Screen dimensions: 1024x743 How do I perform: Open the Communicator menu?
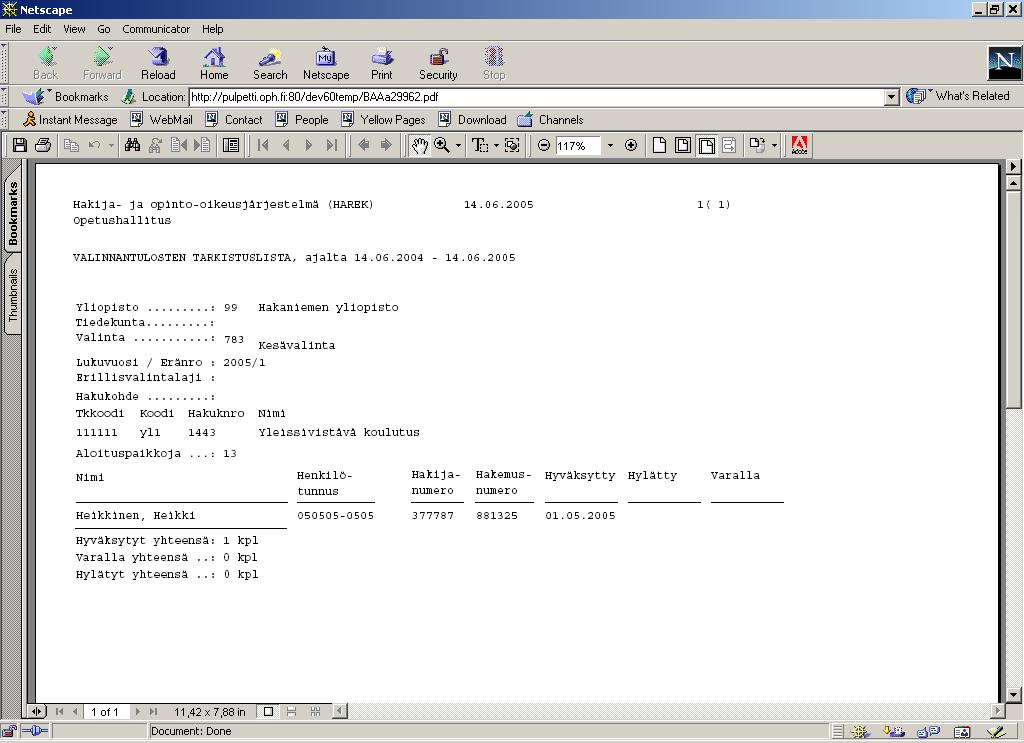155,29
